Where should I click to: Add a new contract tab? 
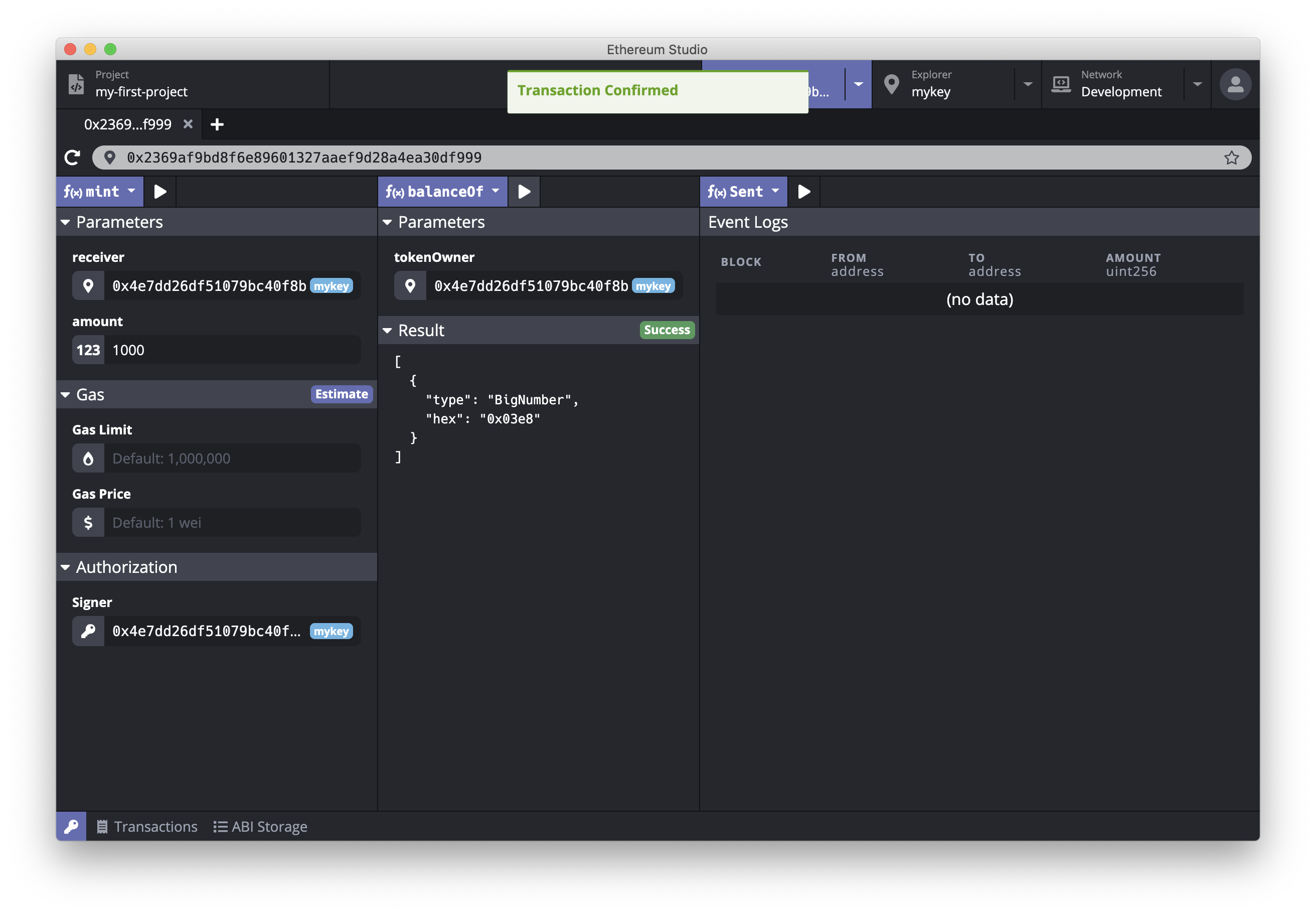click(217, 124)
